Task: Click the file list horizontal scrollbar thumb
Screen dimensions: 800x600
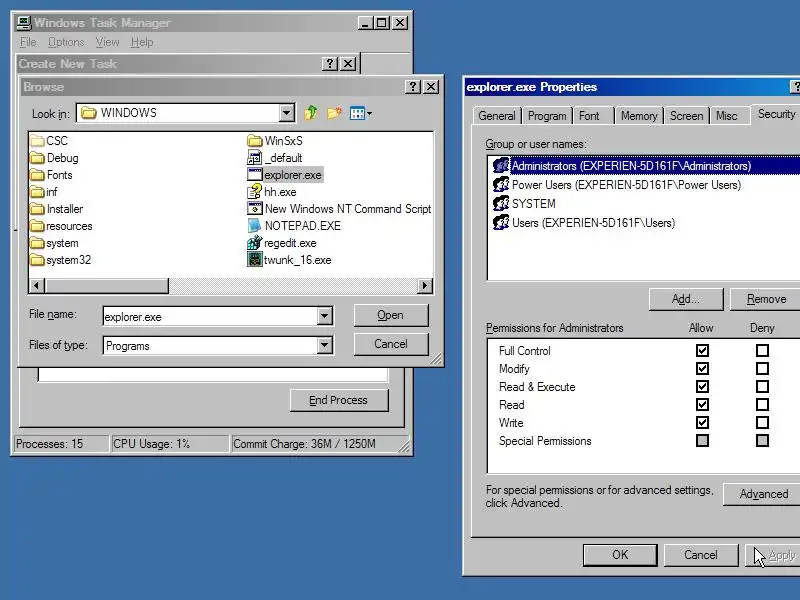Action: (x=106, y=285)
